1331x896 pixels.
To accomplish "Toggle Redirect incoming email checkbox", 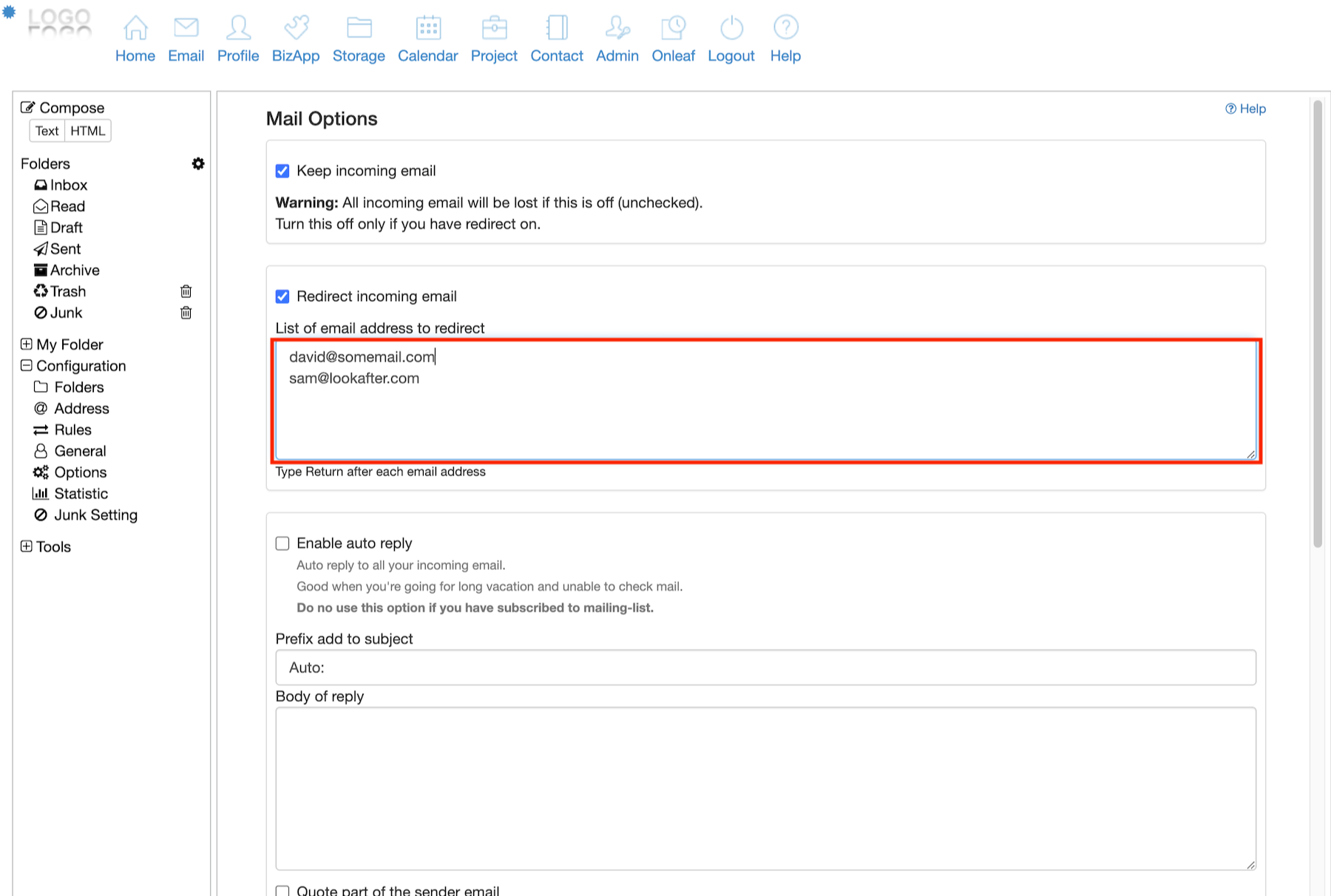I will coord(282,296).
